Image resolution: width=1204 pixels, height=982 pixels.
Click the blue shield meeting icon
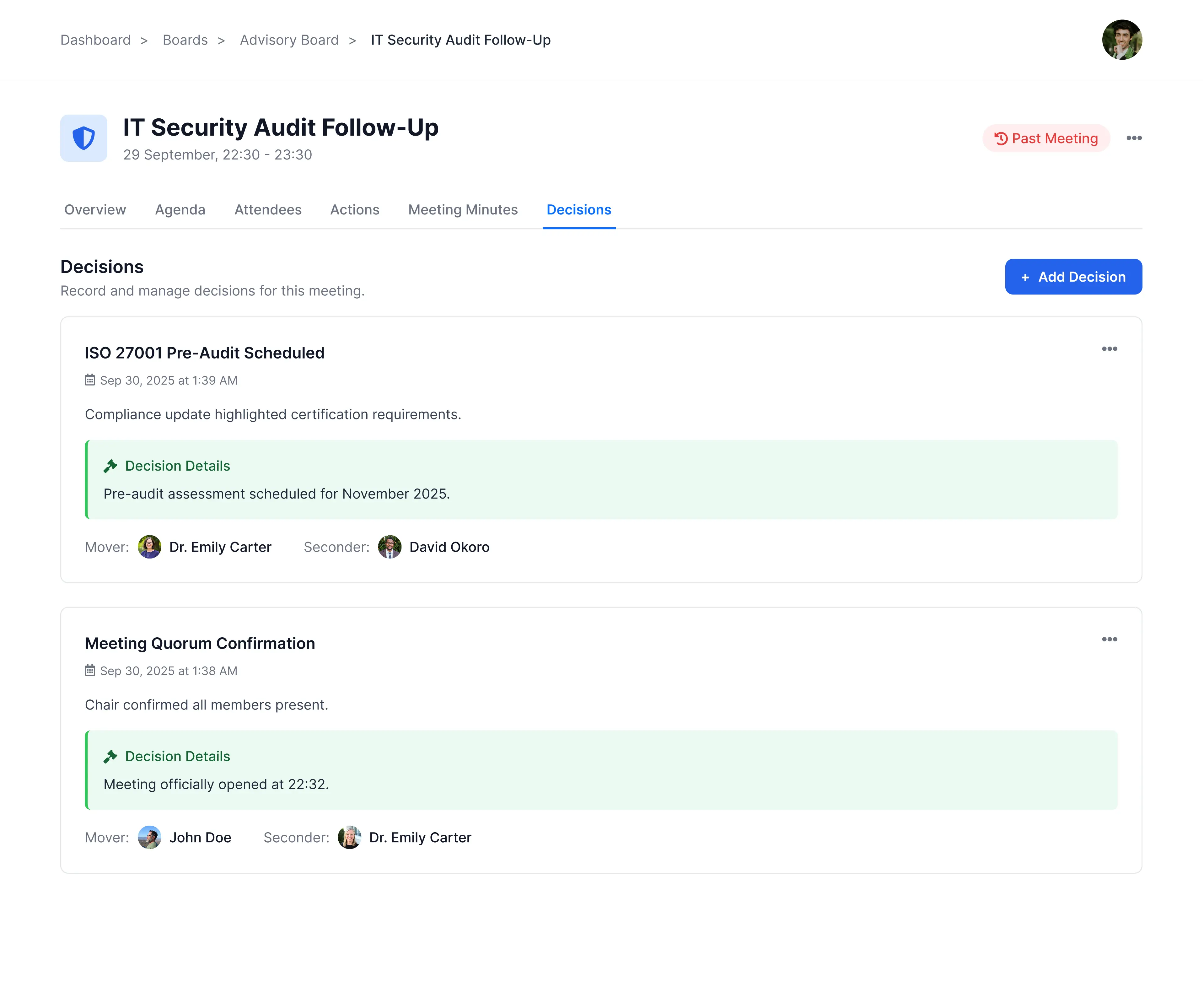(x=84, y=138)
